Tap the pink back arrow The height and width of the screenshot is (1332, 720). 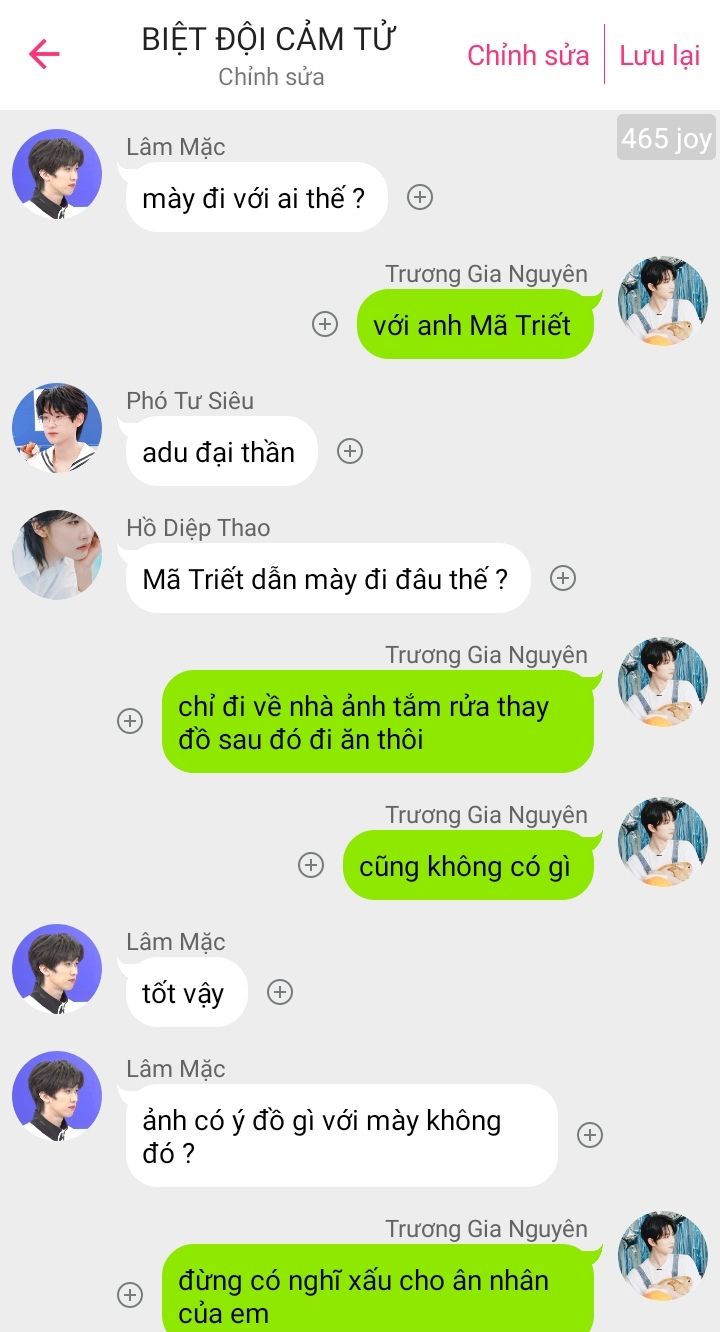[x=45, y=53]
